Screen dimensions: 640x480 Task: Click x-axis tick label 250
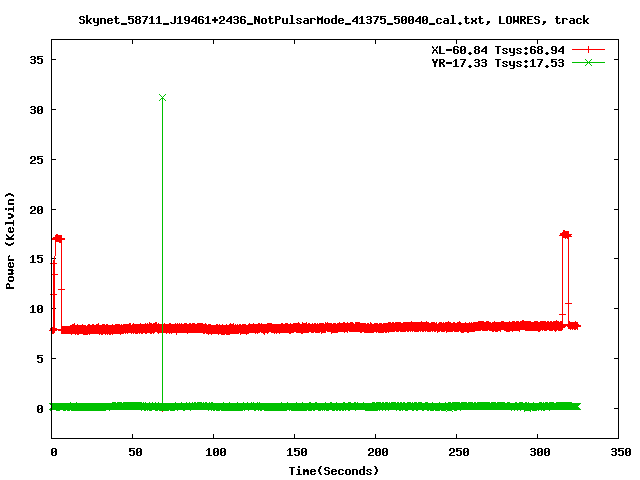coord(458,452)
